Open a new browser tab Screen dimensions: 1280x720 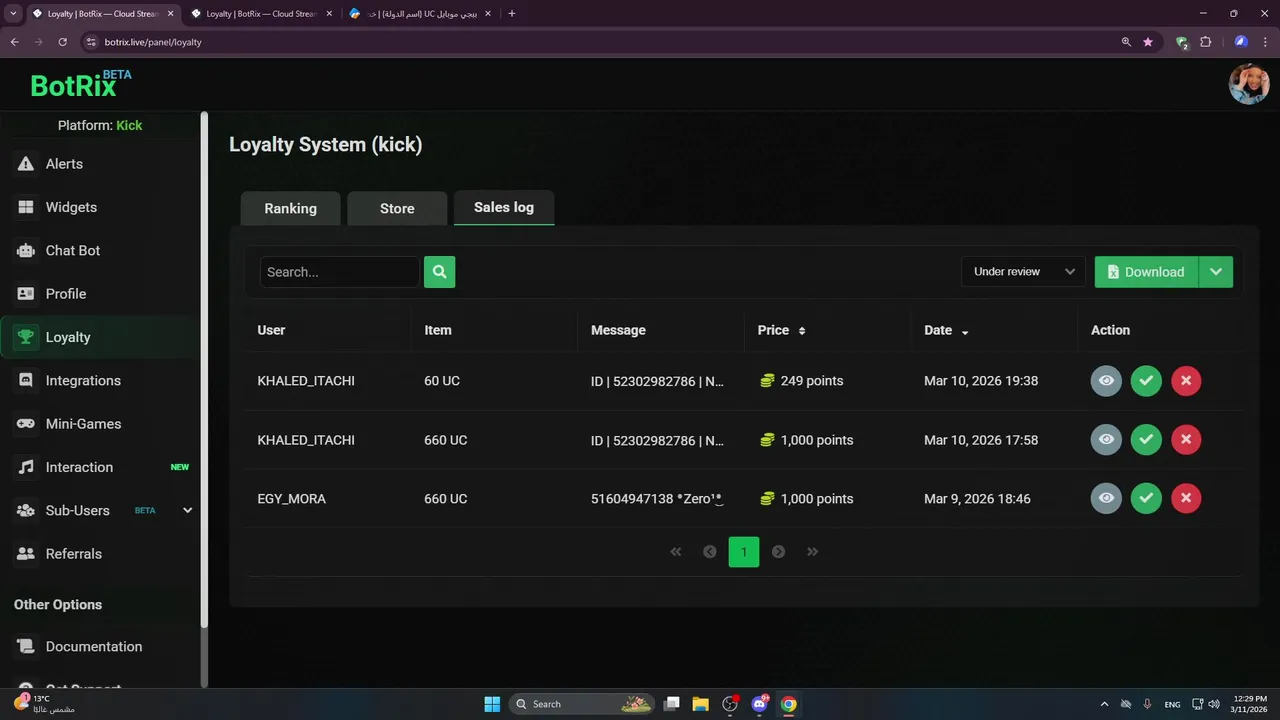512,14
